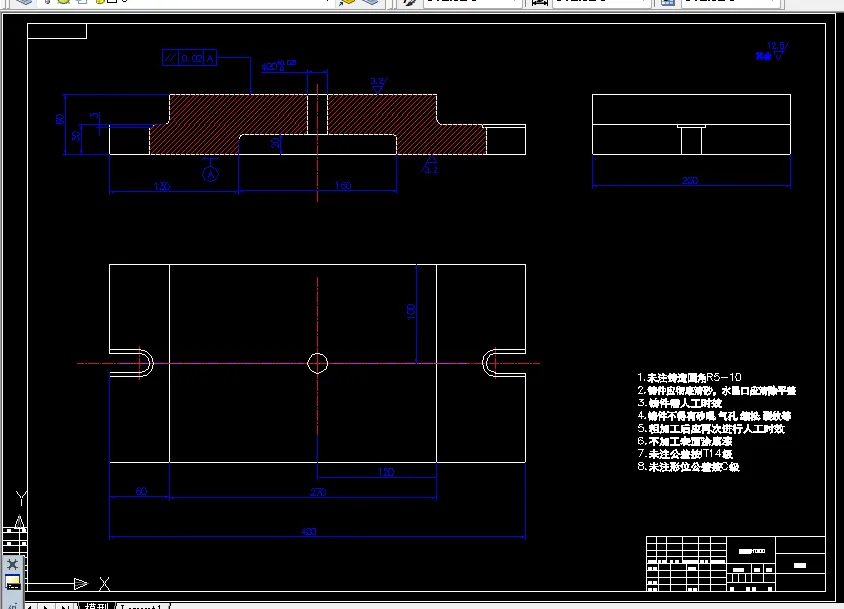
Task: Select the 270 dimension in plan view
Action: point(318,492)
